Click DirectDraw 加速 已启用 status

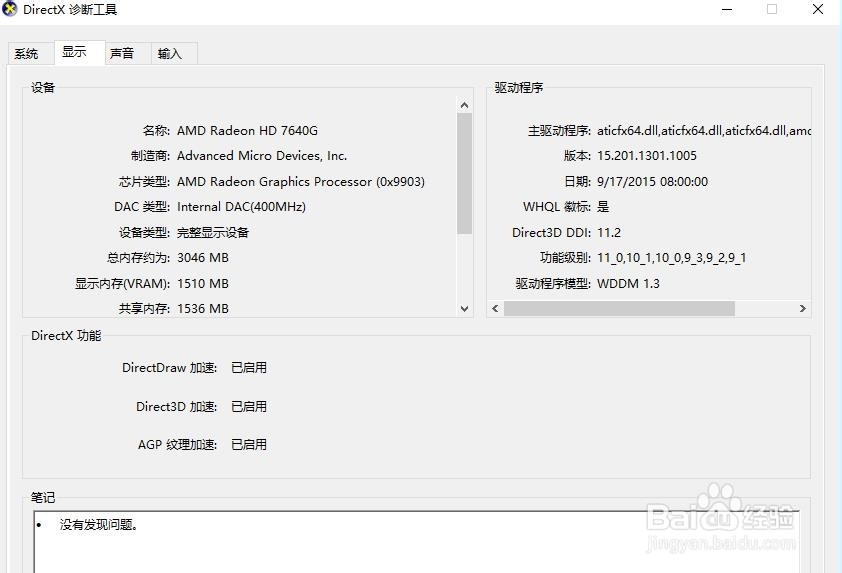[249, 368]
